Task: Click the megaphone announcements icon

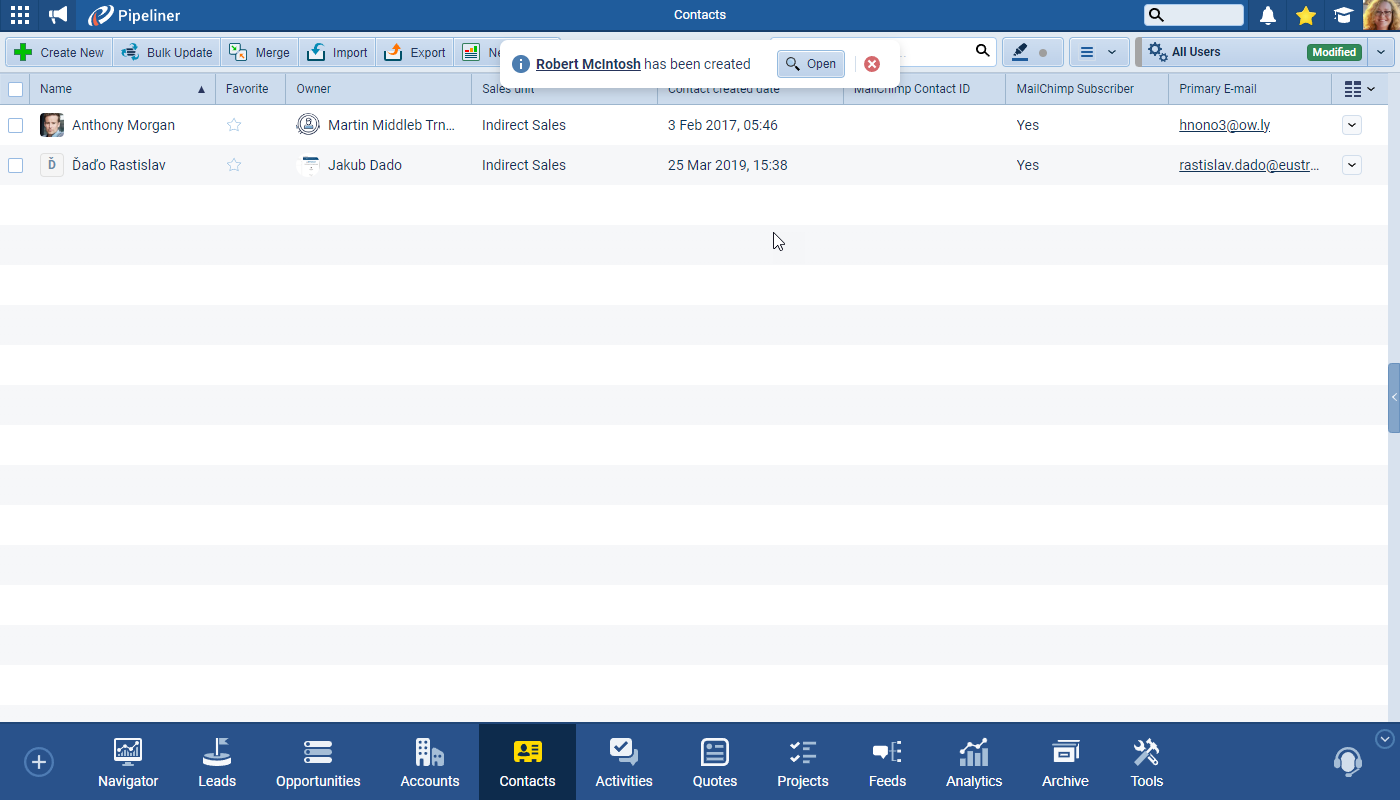Action: (58, 15)
